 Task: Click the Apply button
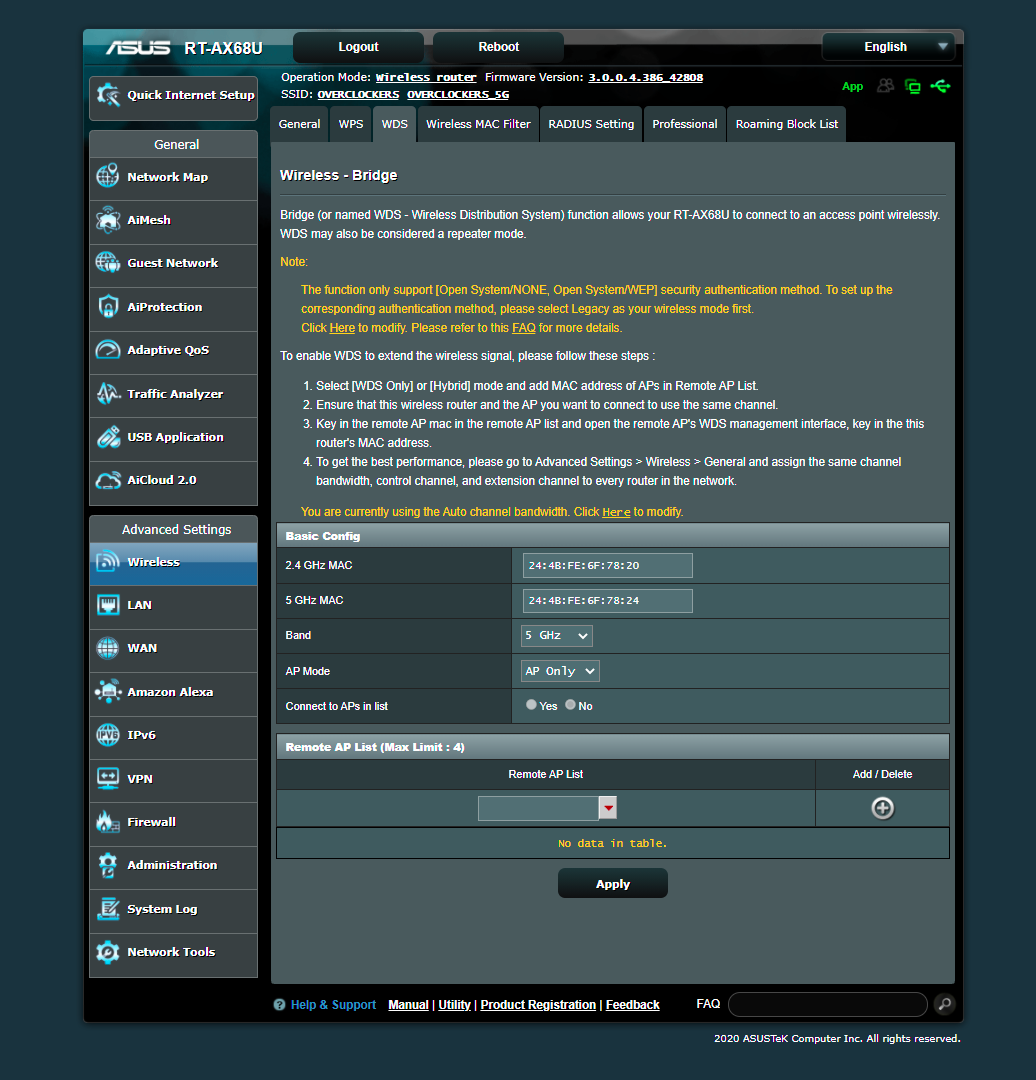(x=612, y=883)
